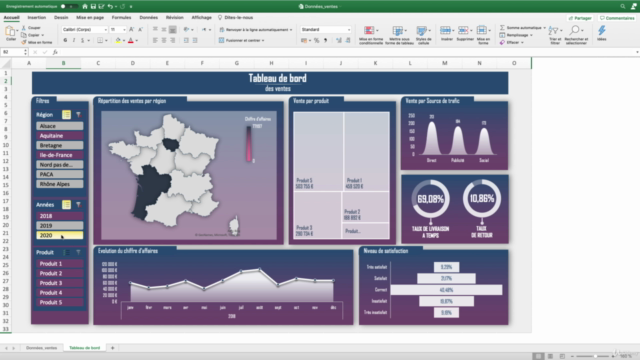Screen dimensions: 640x360
Task: Expand Renvoyer à la ligne automatiquement dropdown
Action: point(291,30)
